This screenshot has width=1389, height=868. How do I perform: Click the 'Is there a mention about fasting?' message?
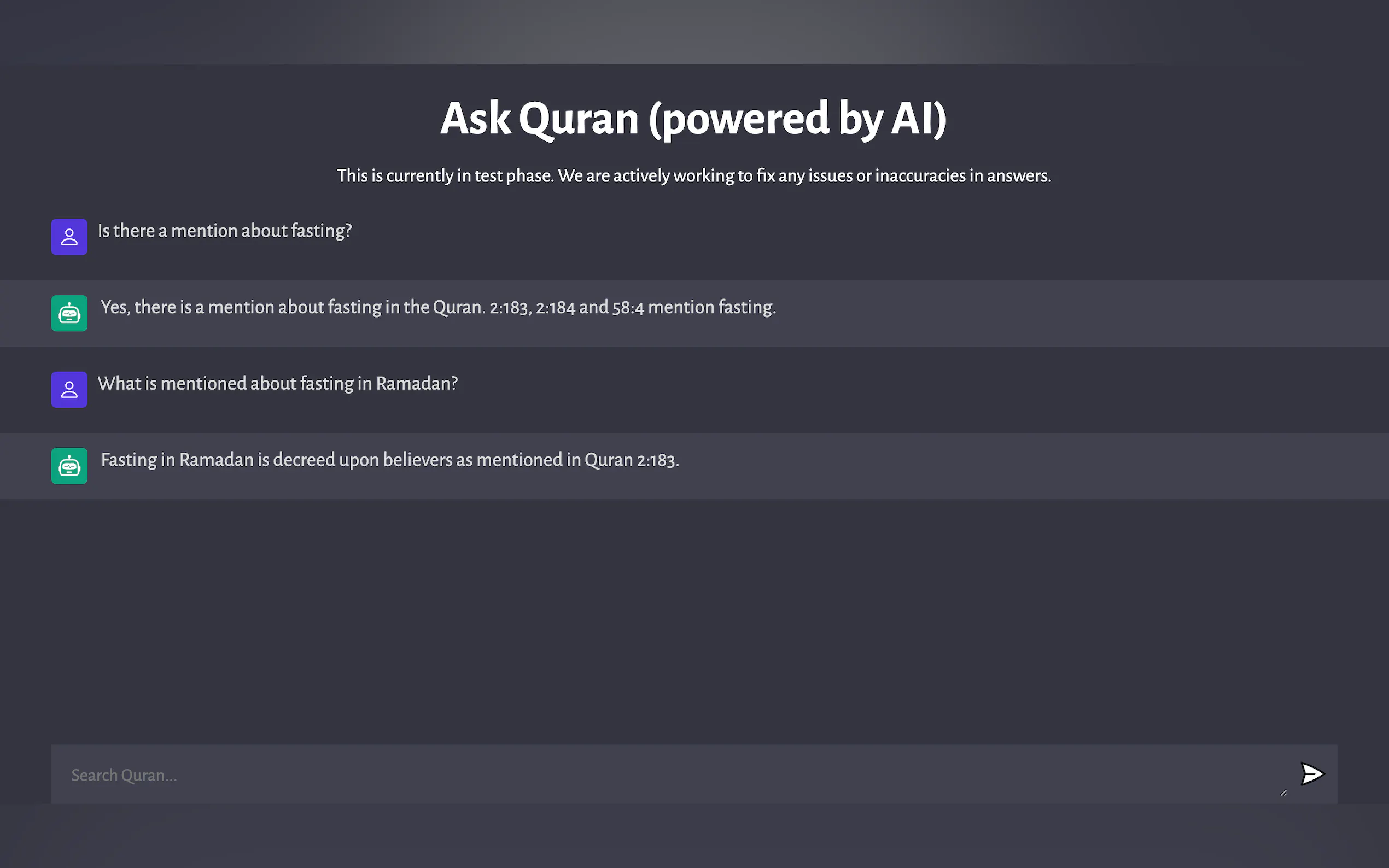[x=225, y=231]
